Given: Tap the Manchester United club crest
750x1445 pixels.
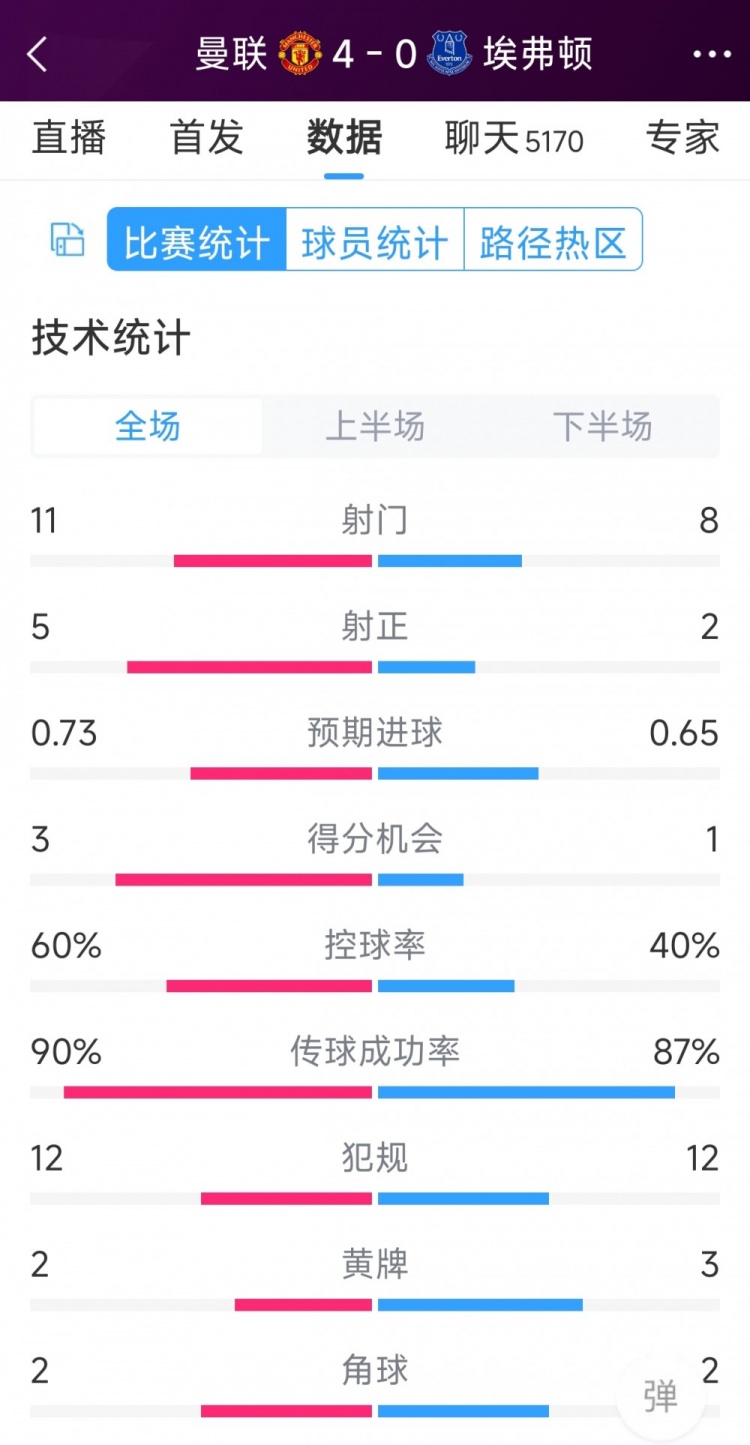Looking at the screenshot, I should point(299,54).
